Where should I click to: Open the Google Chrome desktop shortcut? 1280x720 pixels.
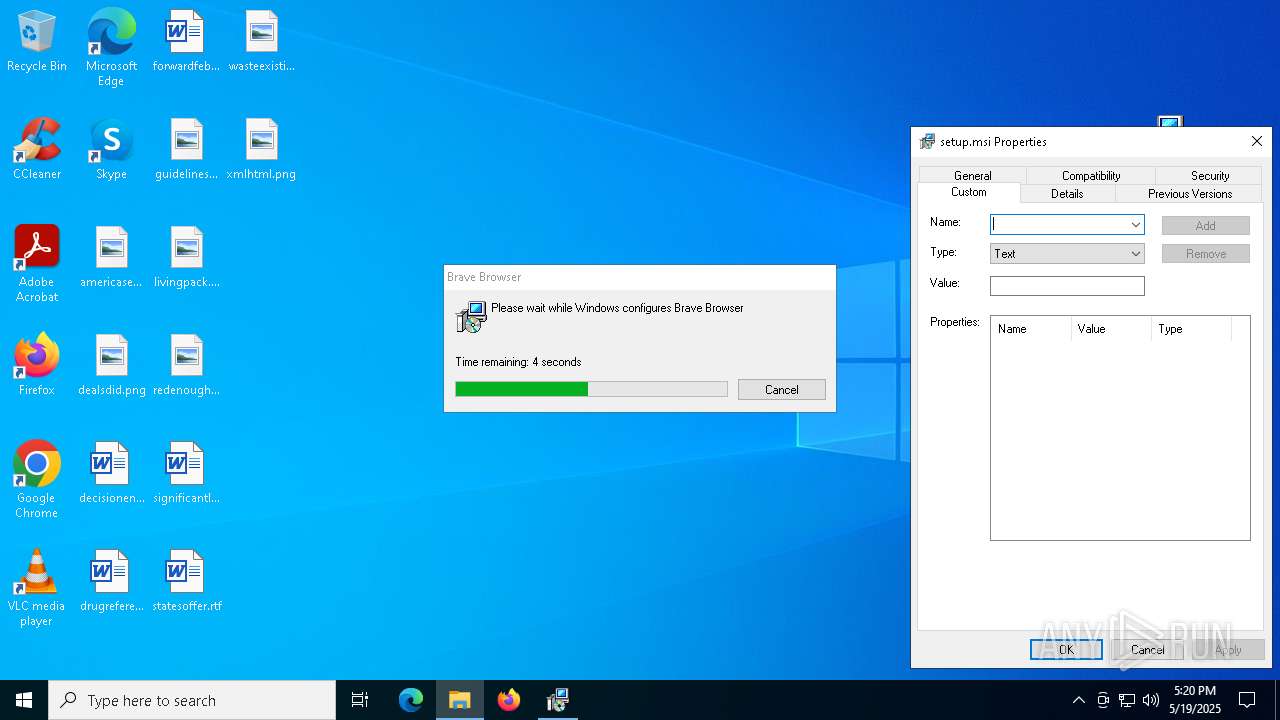tap(37, 480)
